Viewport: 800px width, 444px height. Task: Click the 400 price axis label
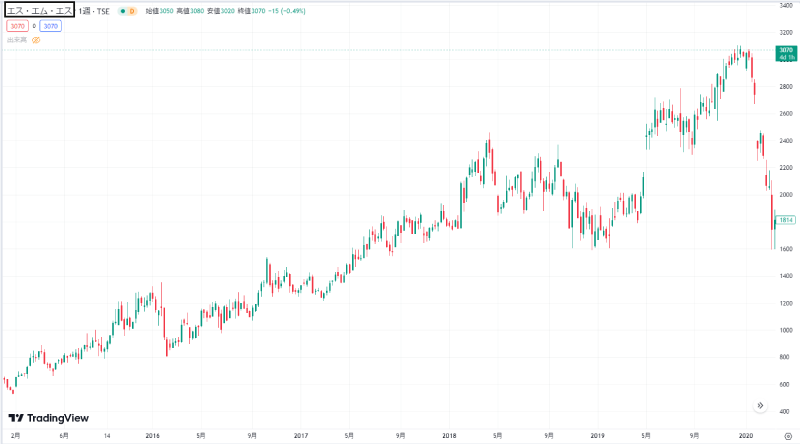point(785,411)
